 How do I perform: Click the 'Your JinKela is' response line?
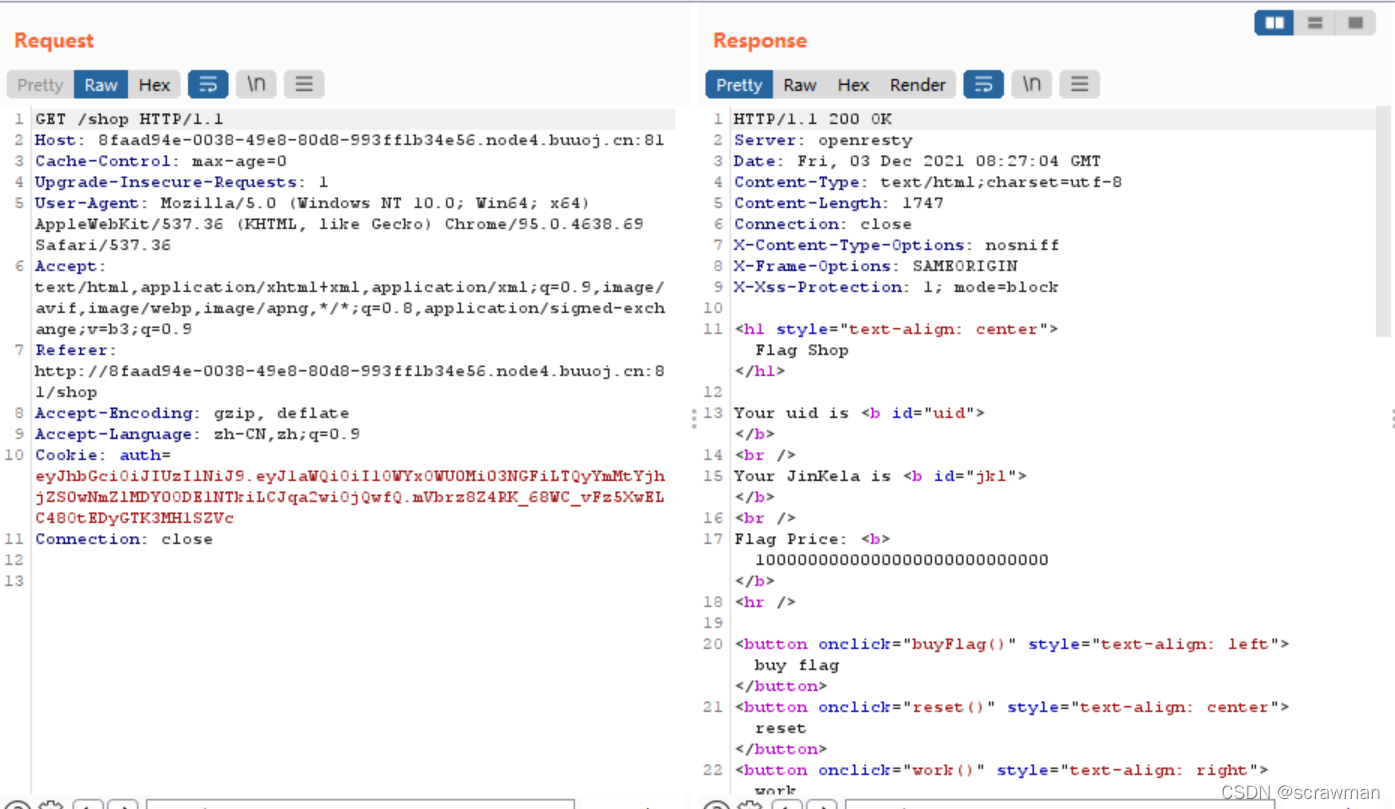(881, 476)
